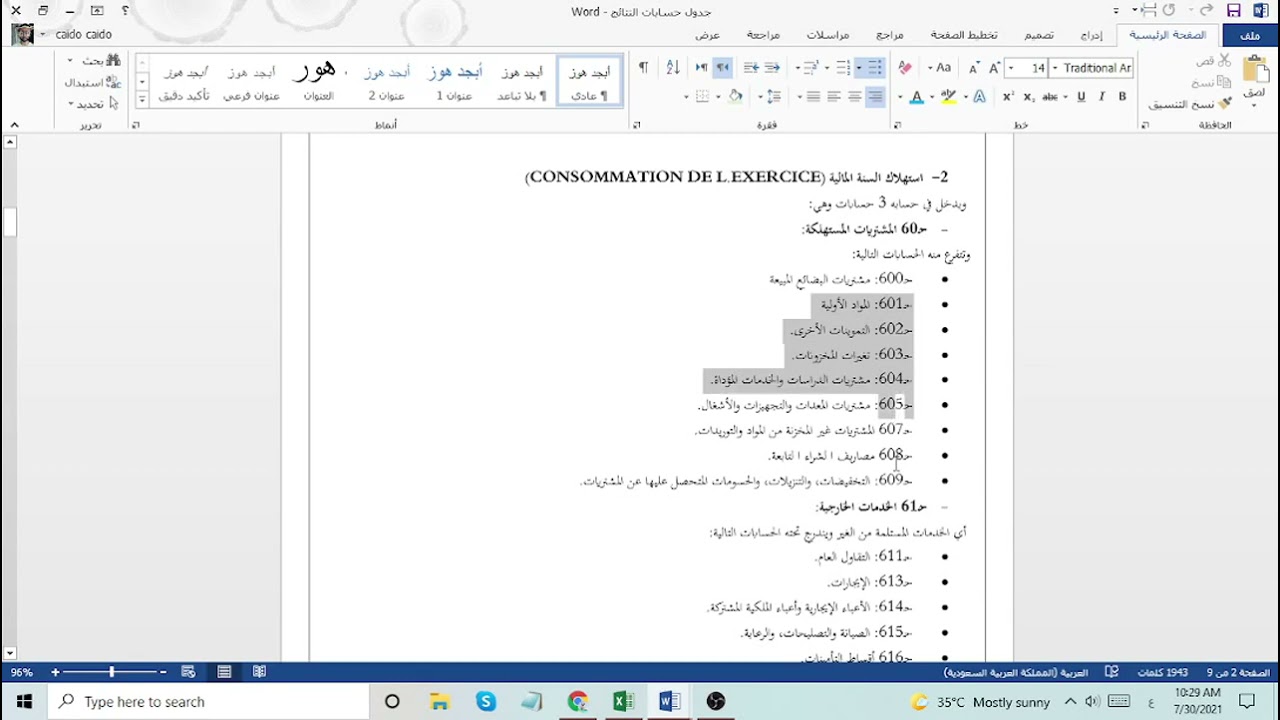Toggle Strikethrough (abc) formatting
This screenshot has height=720, width=1280.
[1050, 97]
